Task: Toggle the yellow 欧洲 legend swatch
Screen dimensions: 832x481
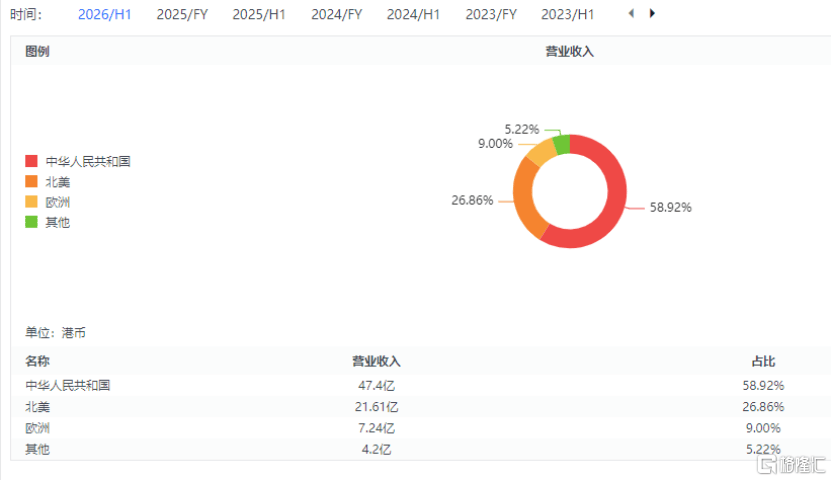Action: (x=31, y=202)
